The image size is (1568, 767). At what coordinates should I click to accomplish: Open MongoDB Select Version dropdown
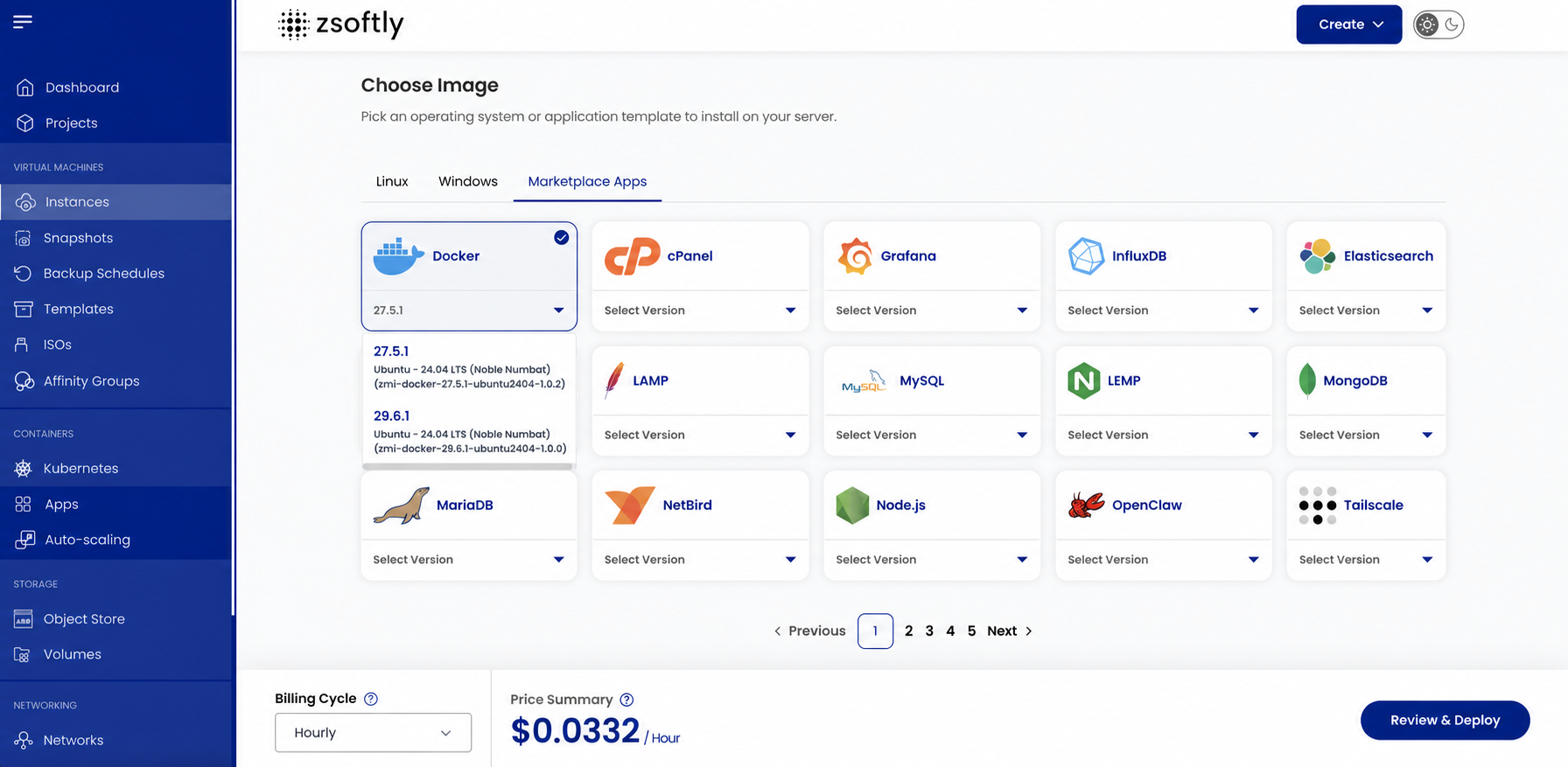1366,435
